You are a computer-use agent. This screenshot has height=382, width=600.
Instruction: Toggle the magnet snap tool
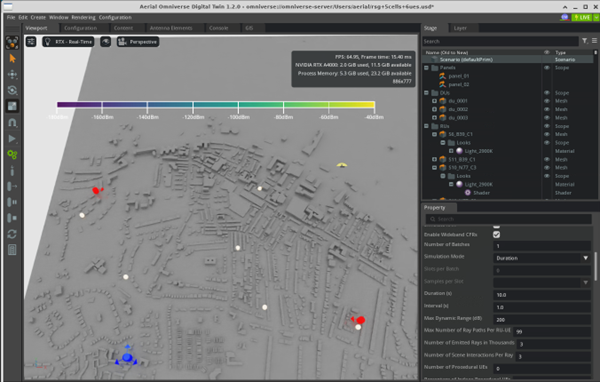pyautogui.click(x=12, y=122)
